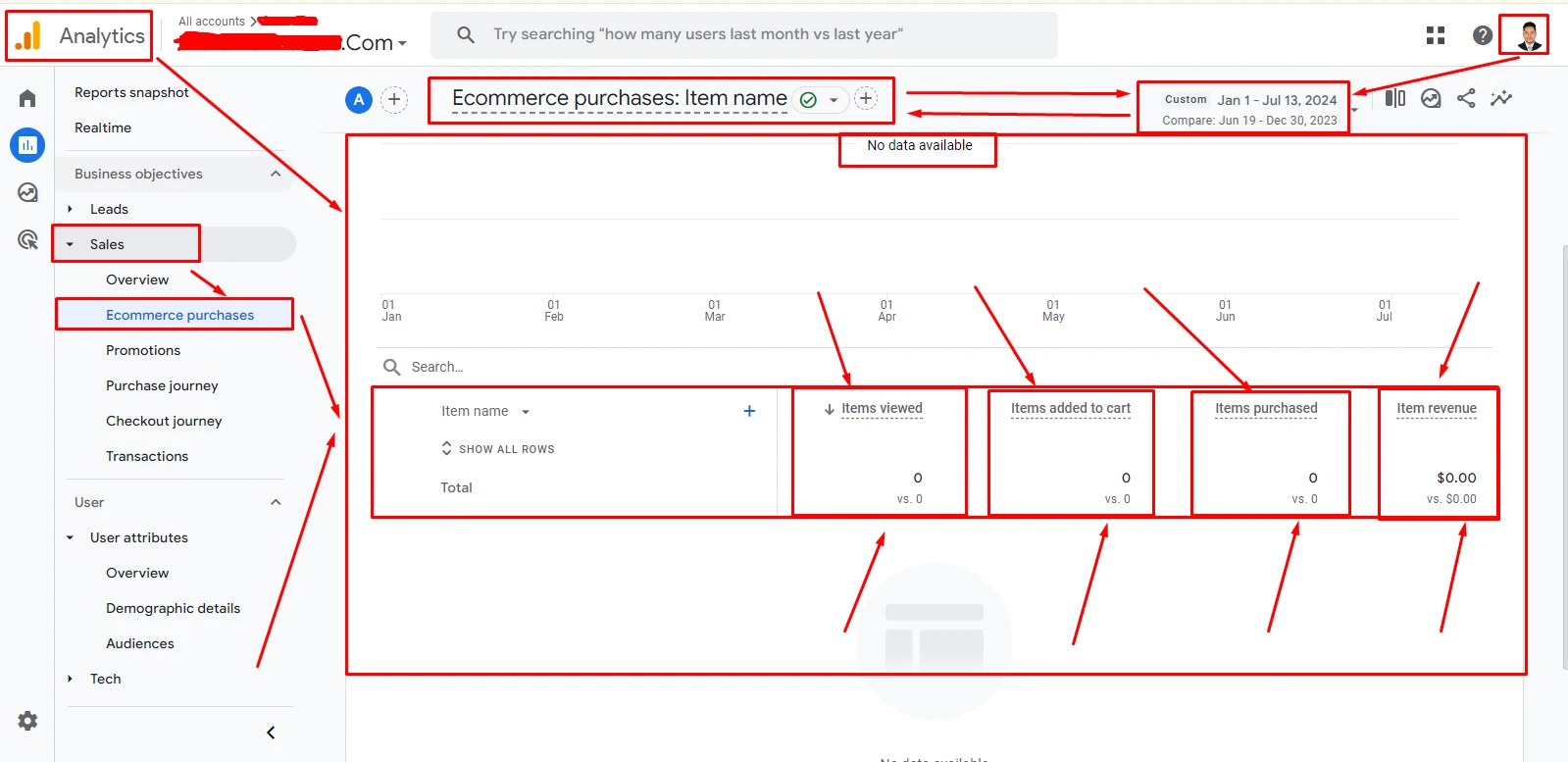Open Reports snapshot

point(131,92)
